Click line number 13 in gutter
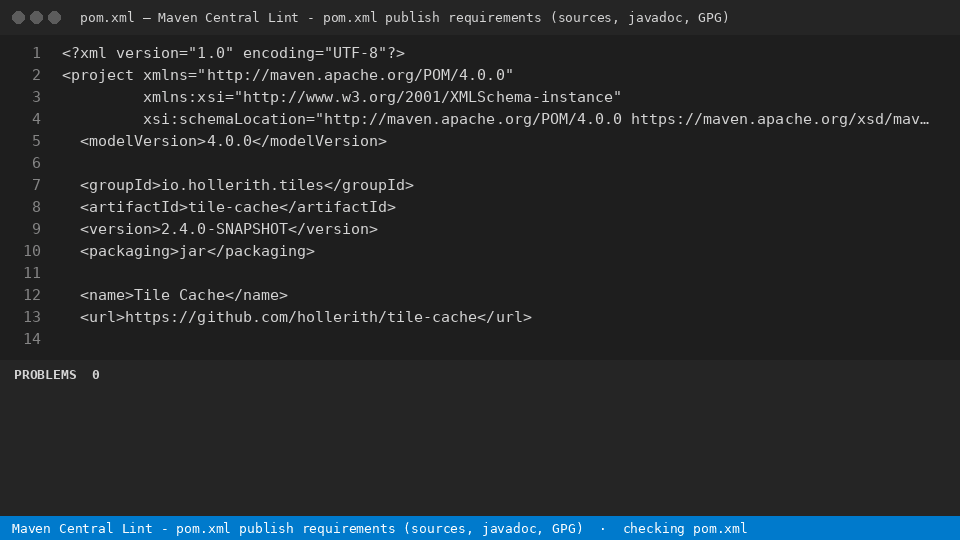This screenshot has width=960, height=540. click(x=32, y=318)
